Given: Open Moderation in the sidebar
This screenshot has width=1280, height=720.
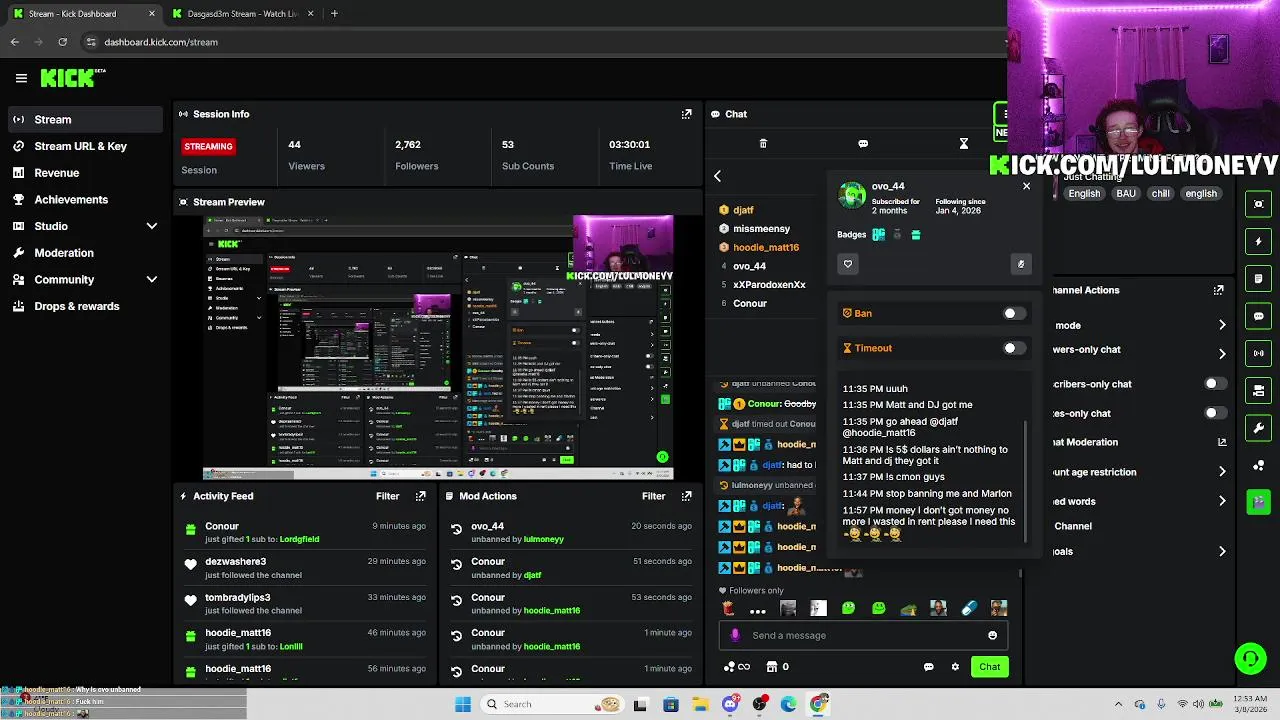Looking at the screenshot, I should (x=85, y=253).
